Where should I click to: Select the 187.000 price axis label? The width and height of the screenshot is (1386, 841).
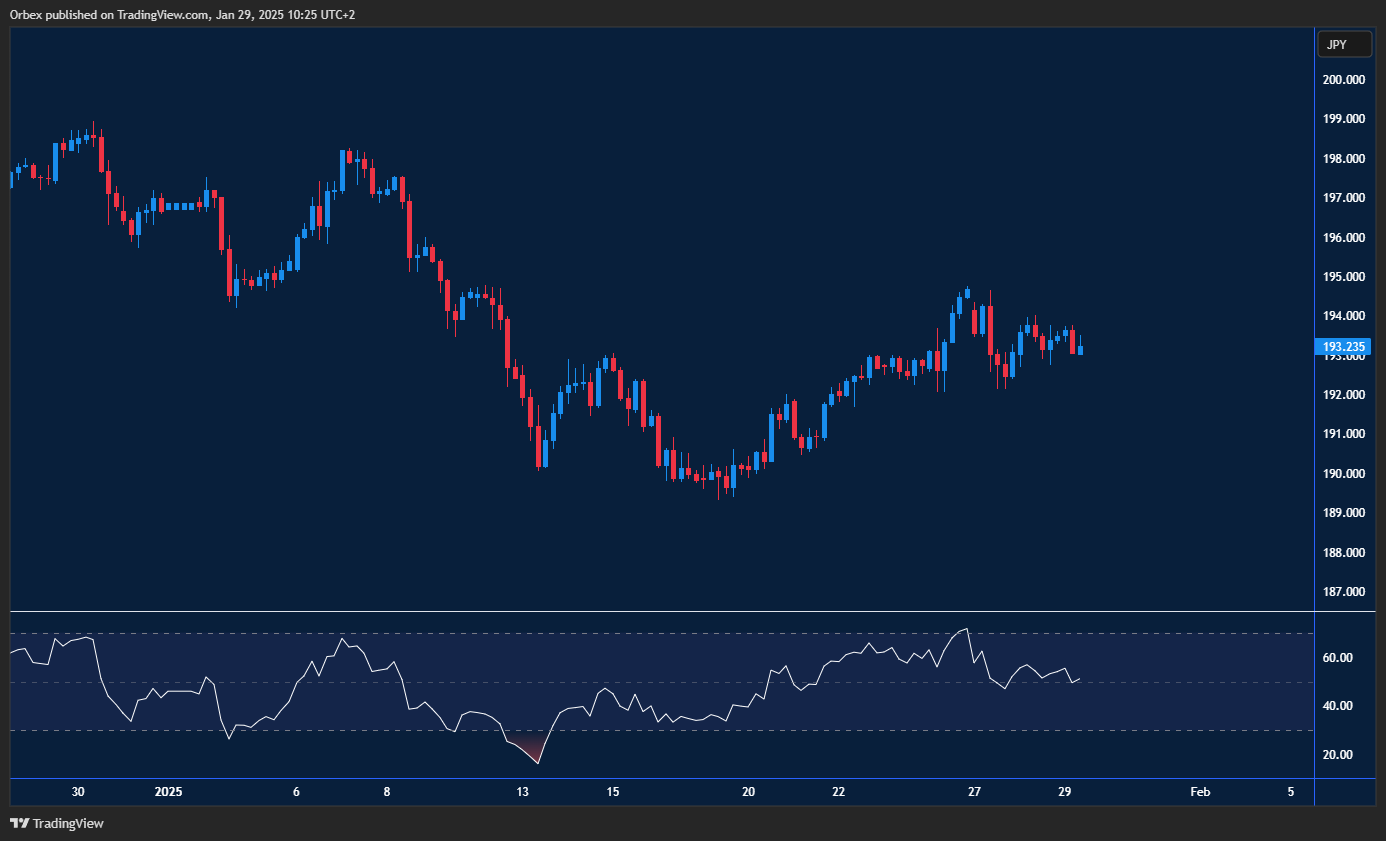1344,592
